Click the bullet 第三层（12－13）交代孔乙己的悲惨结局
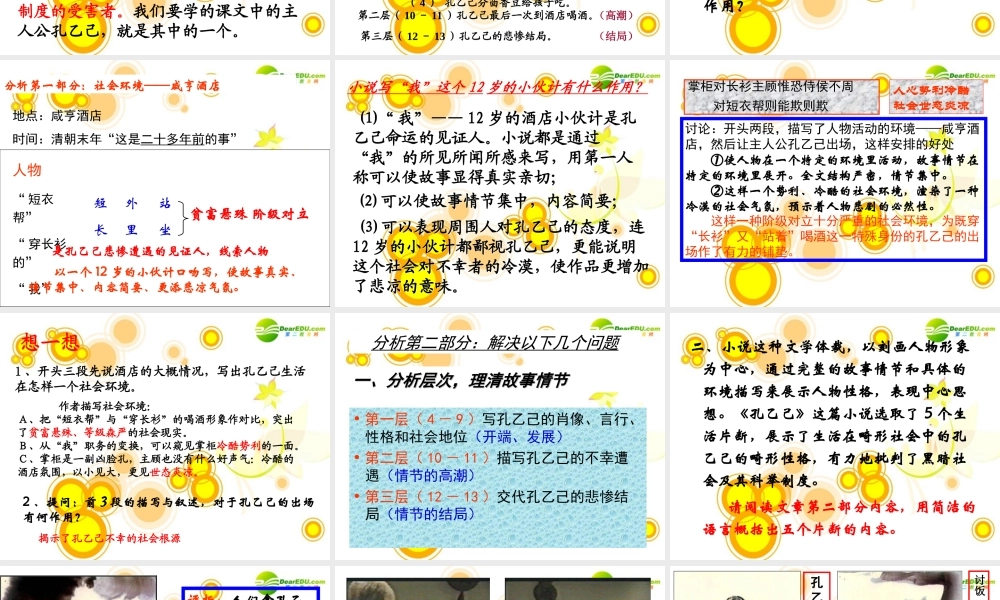The image size is (1000, 600). click(x=491, y=505)
